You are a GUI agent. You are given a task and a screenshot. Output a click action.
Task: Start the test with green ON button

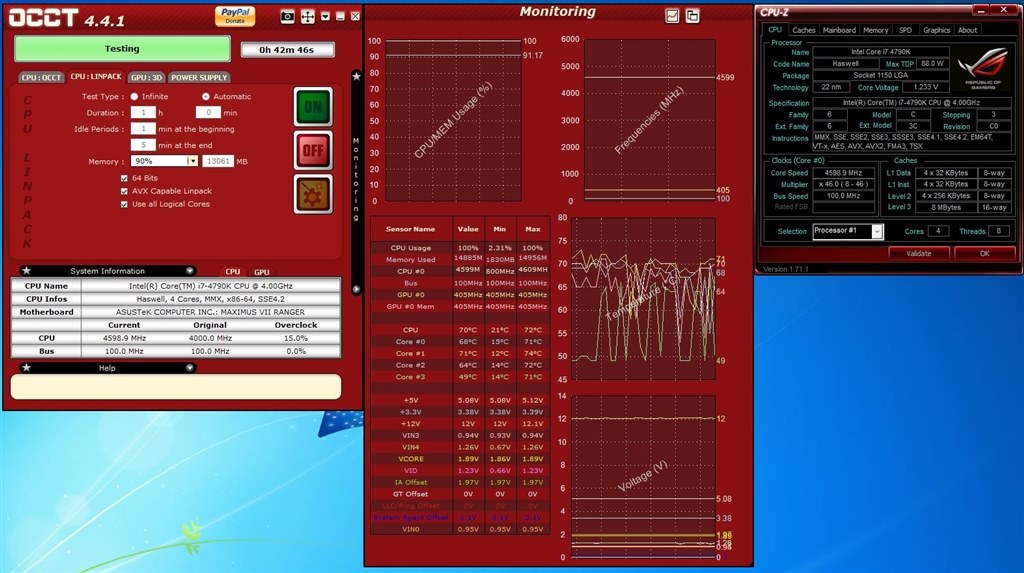coord(313,106)
